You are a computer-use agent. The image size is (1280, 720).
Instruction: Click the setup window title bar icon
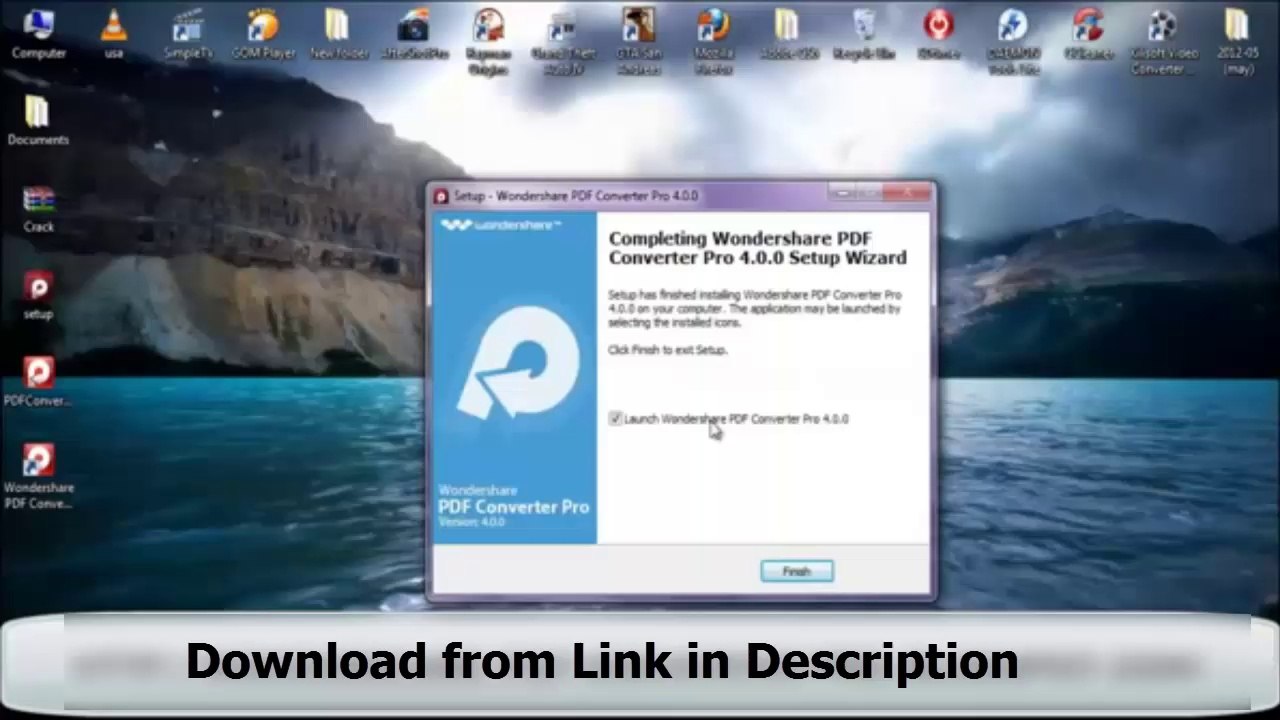(441, 196)
